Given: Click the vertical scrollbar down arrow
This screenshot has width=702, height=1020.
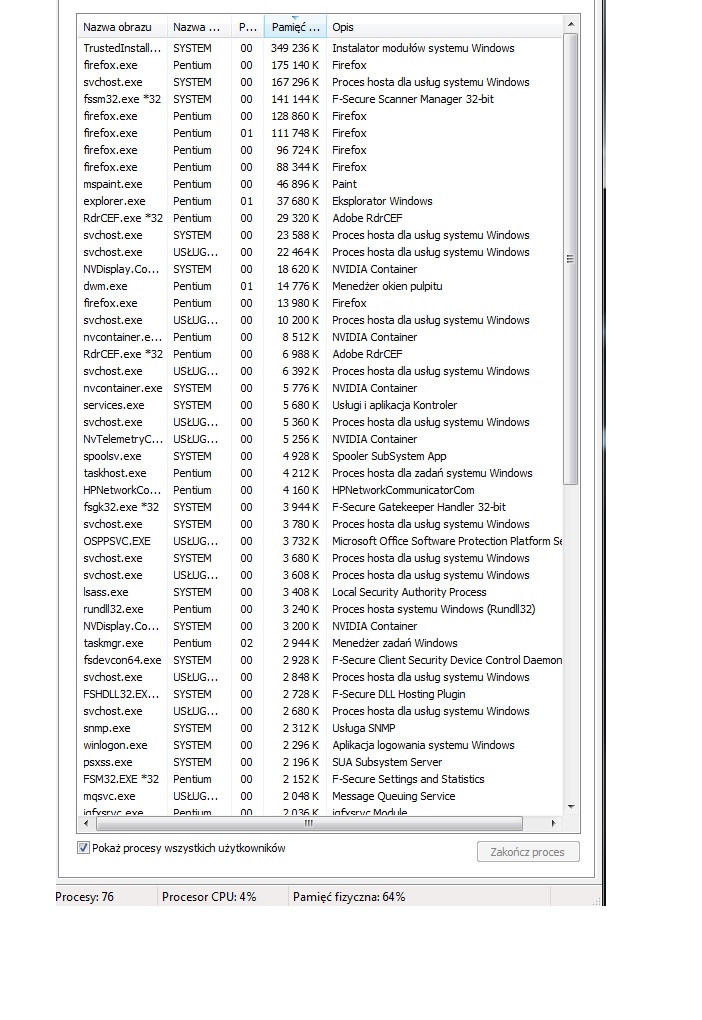Looking at the screenshot, I should click(571, 807).
